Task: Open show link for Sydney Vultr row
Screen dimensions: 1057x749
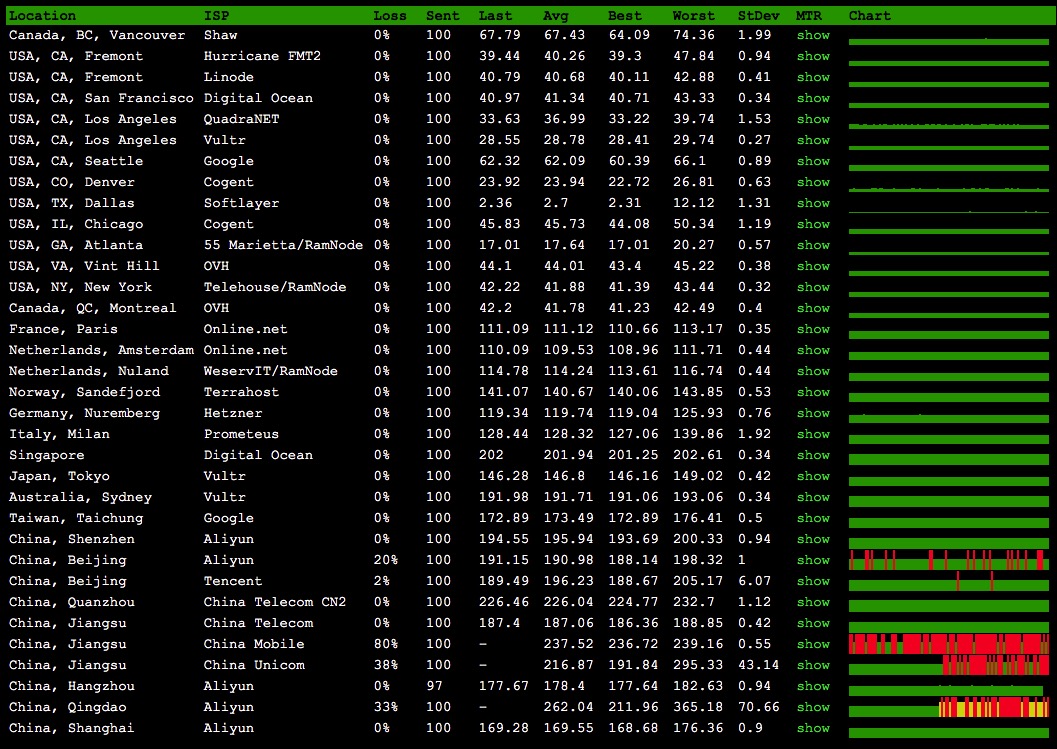Action: (813, 497)
